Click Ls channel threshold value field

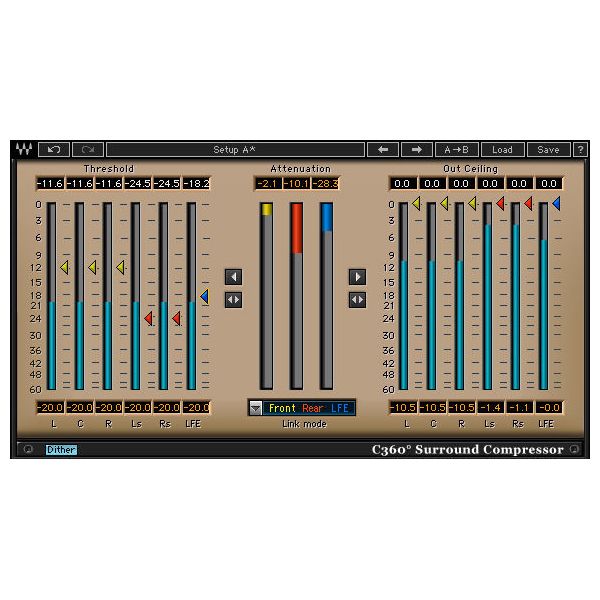(138, 184)
